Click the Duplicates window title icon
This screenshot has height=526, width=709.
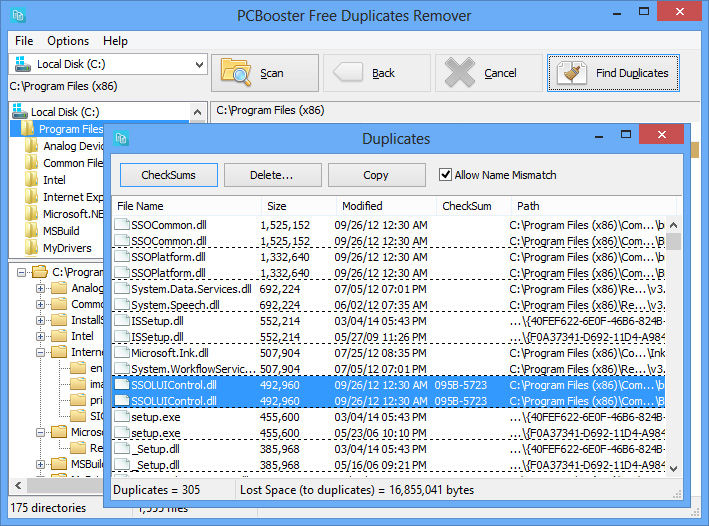[121, 138]
